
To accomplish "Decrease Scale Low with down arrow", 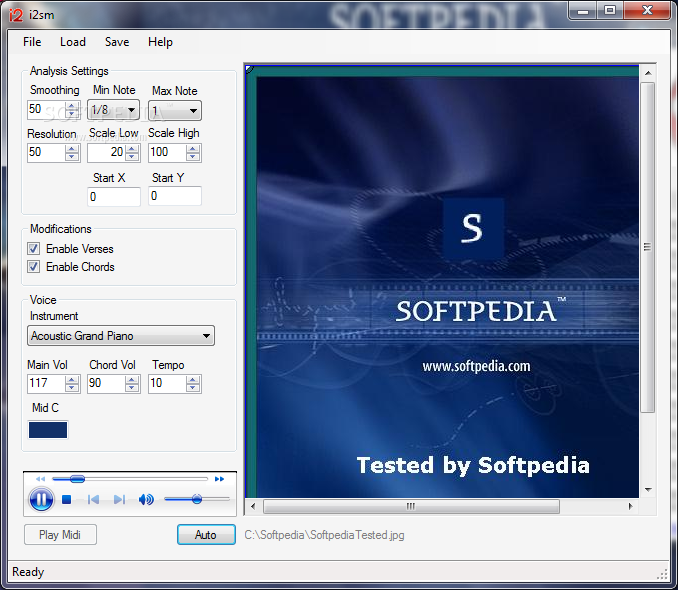I will (x=132, y=157).
